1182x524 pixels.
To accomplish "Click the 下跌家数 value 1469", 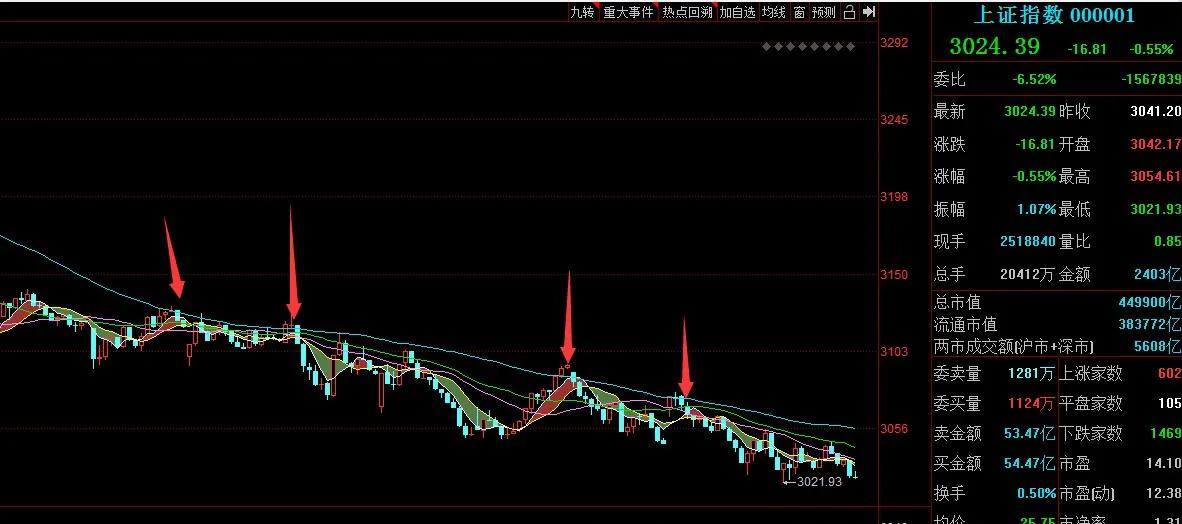I will click(x=1165, y=433).
